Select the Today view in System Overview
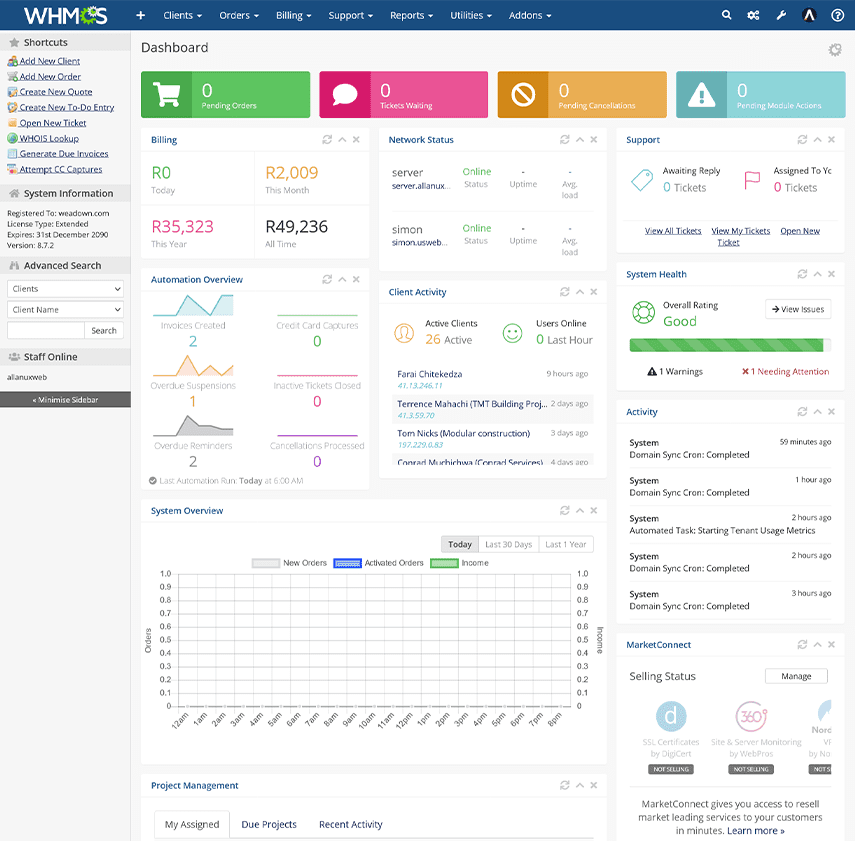 pos(460,544)
